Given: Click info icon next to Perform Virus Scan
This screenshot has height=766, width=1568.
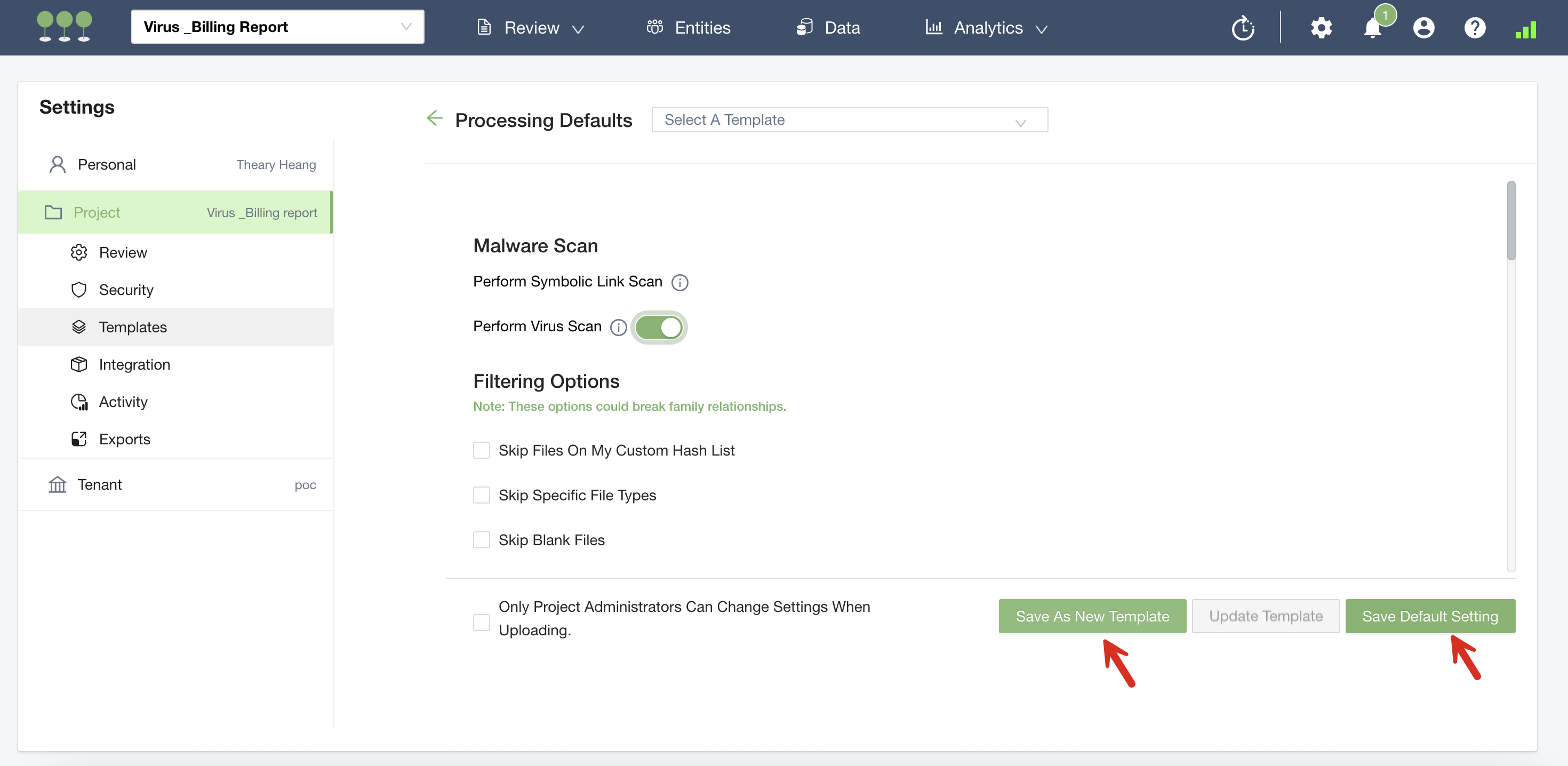Looking at the screenshot, I should click(x=619, y=328).
